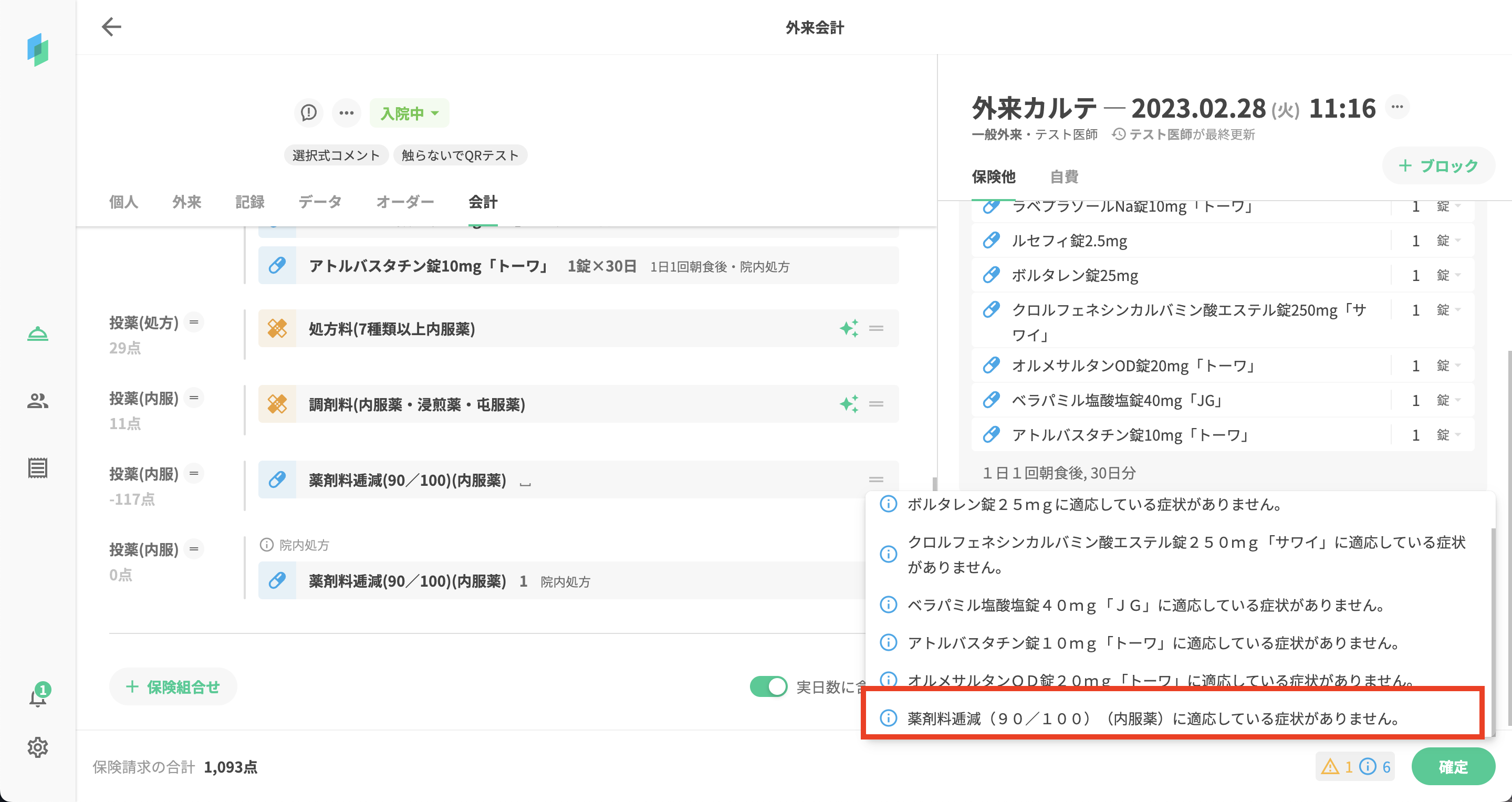Toggle the equals button beside -117点 投薬(内服)

point(194,473)
